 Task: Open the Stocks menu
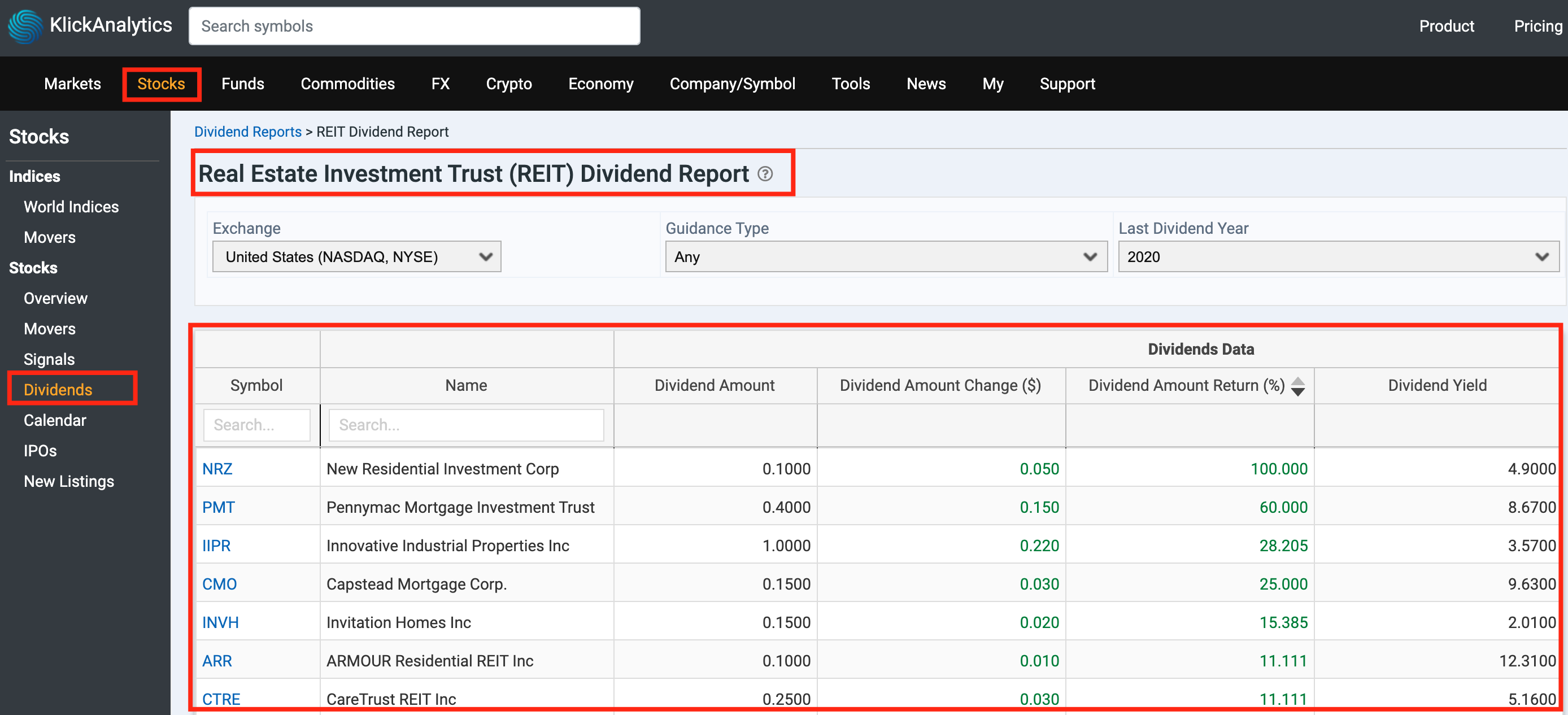pyautogui.click(x=162, y=84)
